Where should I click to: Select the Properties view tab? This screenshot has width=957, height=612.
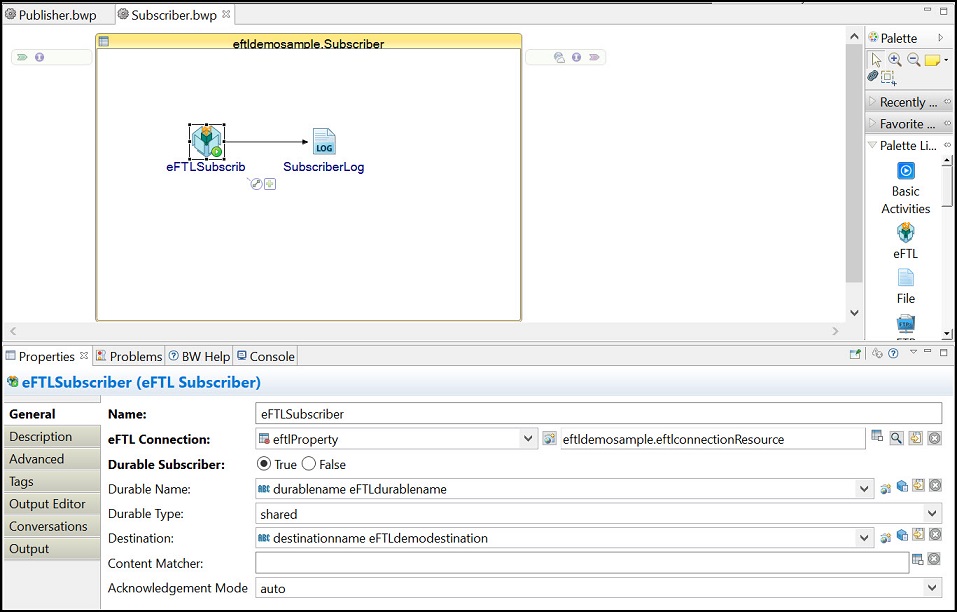point(46,356)
